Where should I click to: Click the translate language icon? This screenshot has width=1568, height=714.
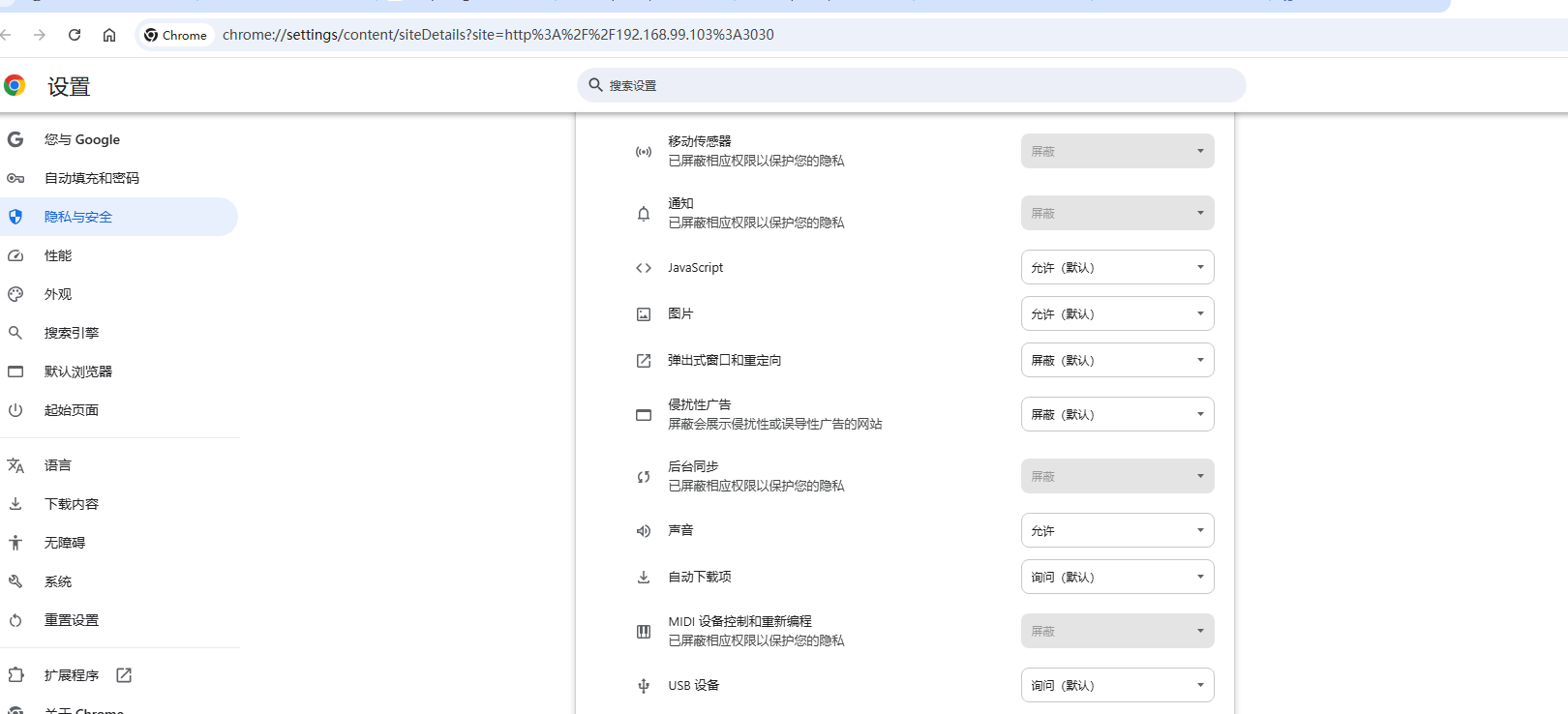[x=15, y=465]
